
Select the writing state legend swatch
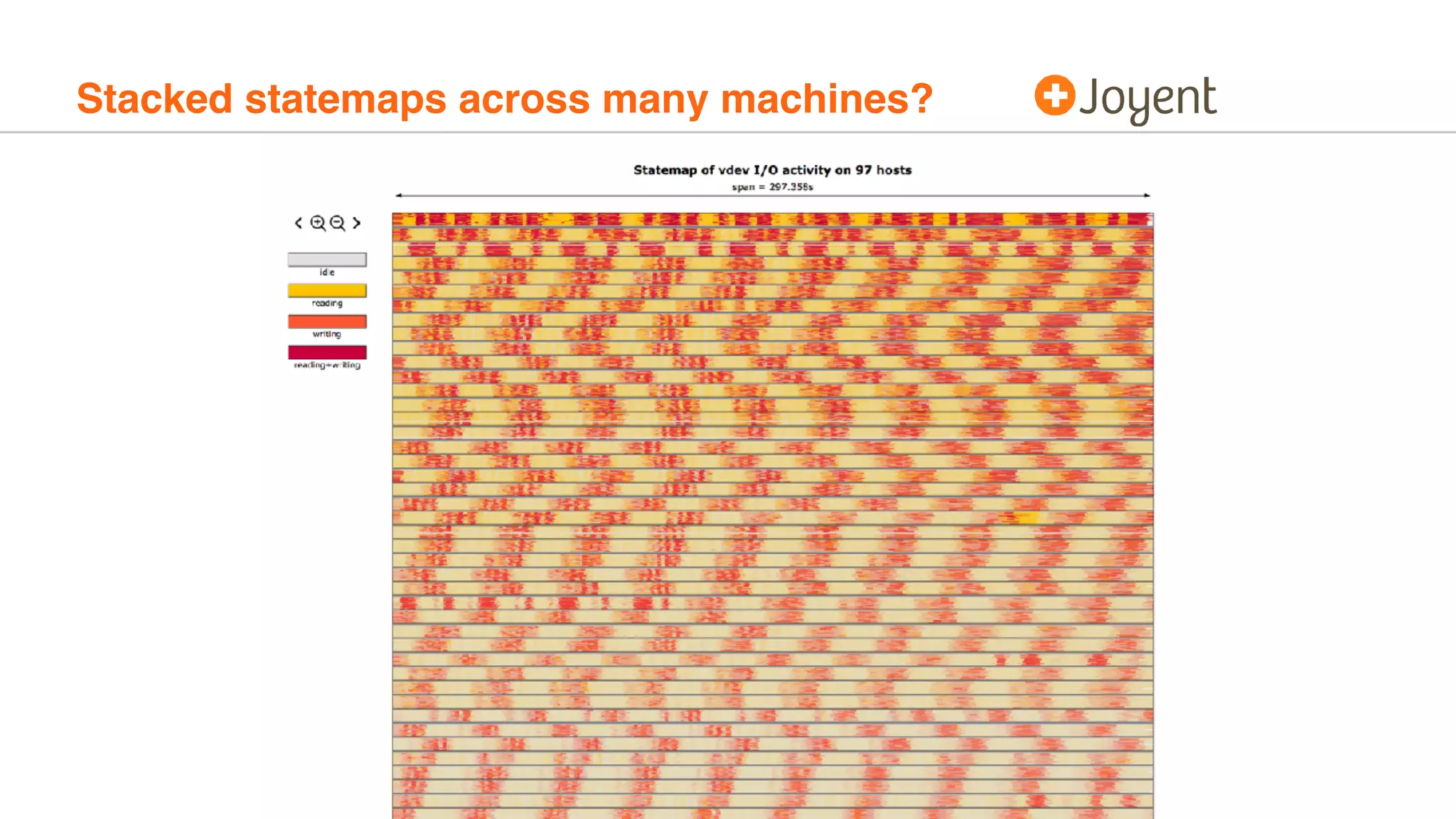click(x=327, y=321)
